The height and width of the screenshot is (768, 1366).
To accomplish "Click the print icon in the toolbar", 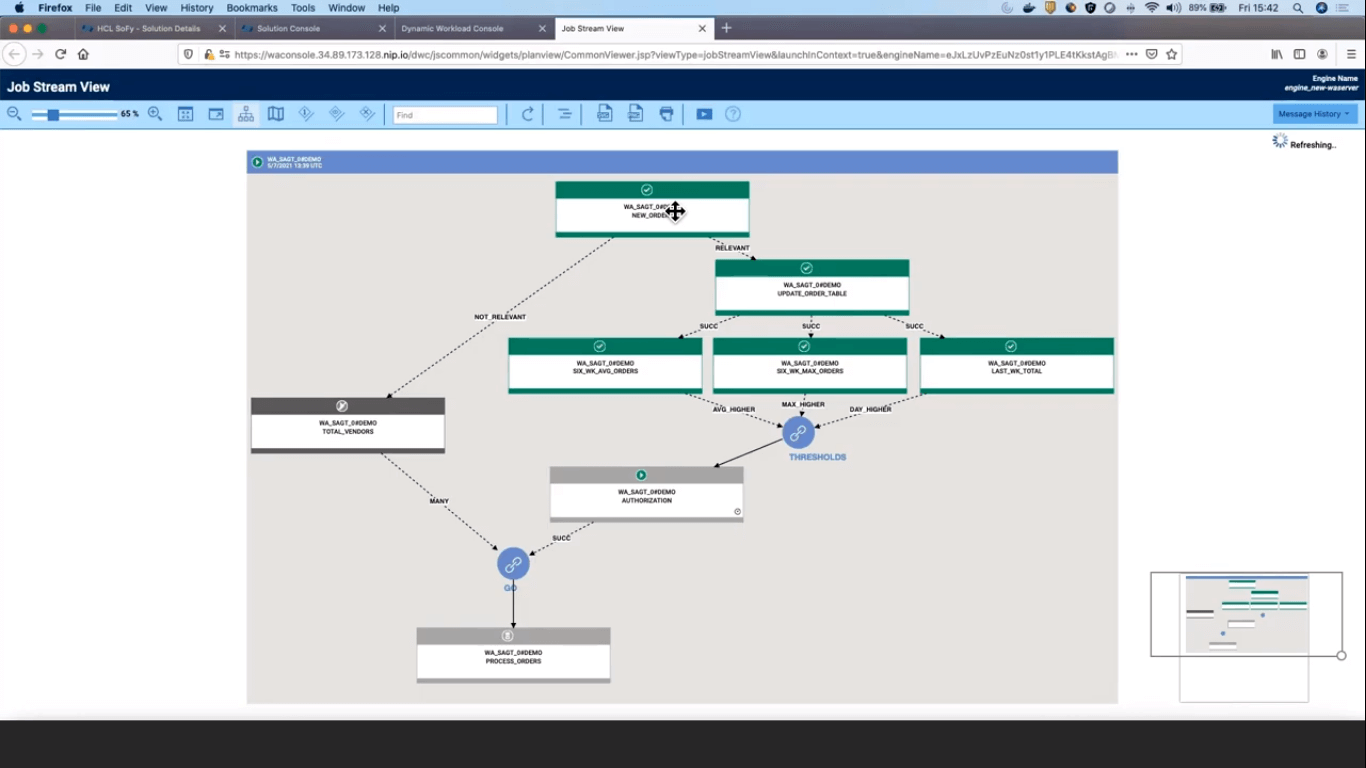I will coord(666,115).
